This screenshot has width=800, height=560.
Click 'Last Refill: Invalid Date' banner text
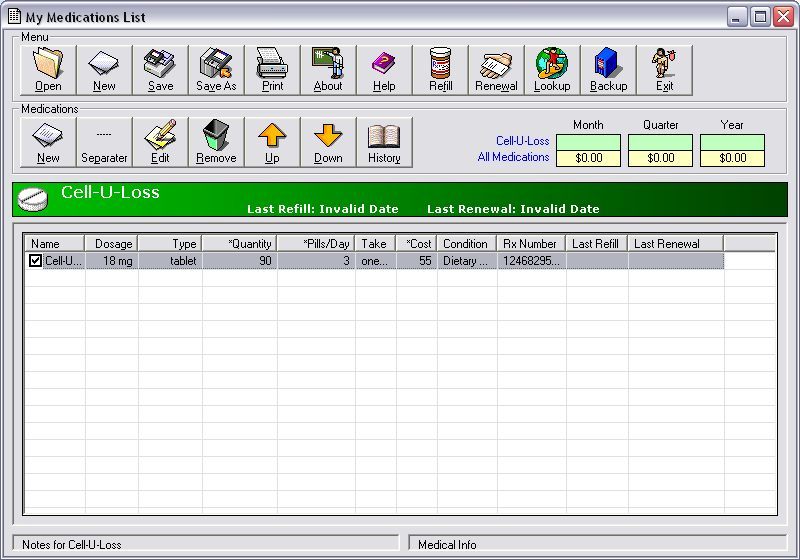click(x=322, y=209)
